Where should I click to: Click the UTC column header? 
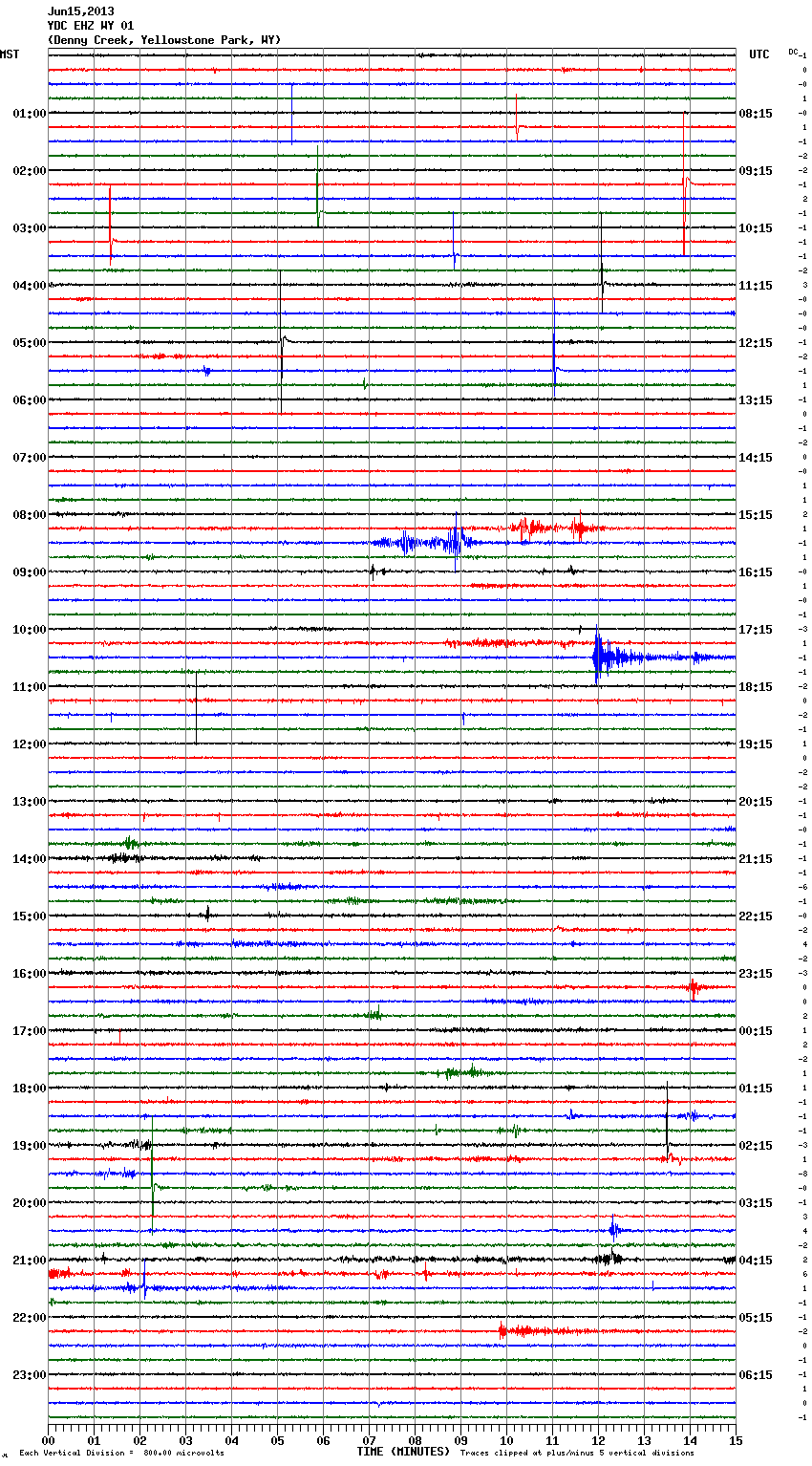759,54
